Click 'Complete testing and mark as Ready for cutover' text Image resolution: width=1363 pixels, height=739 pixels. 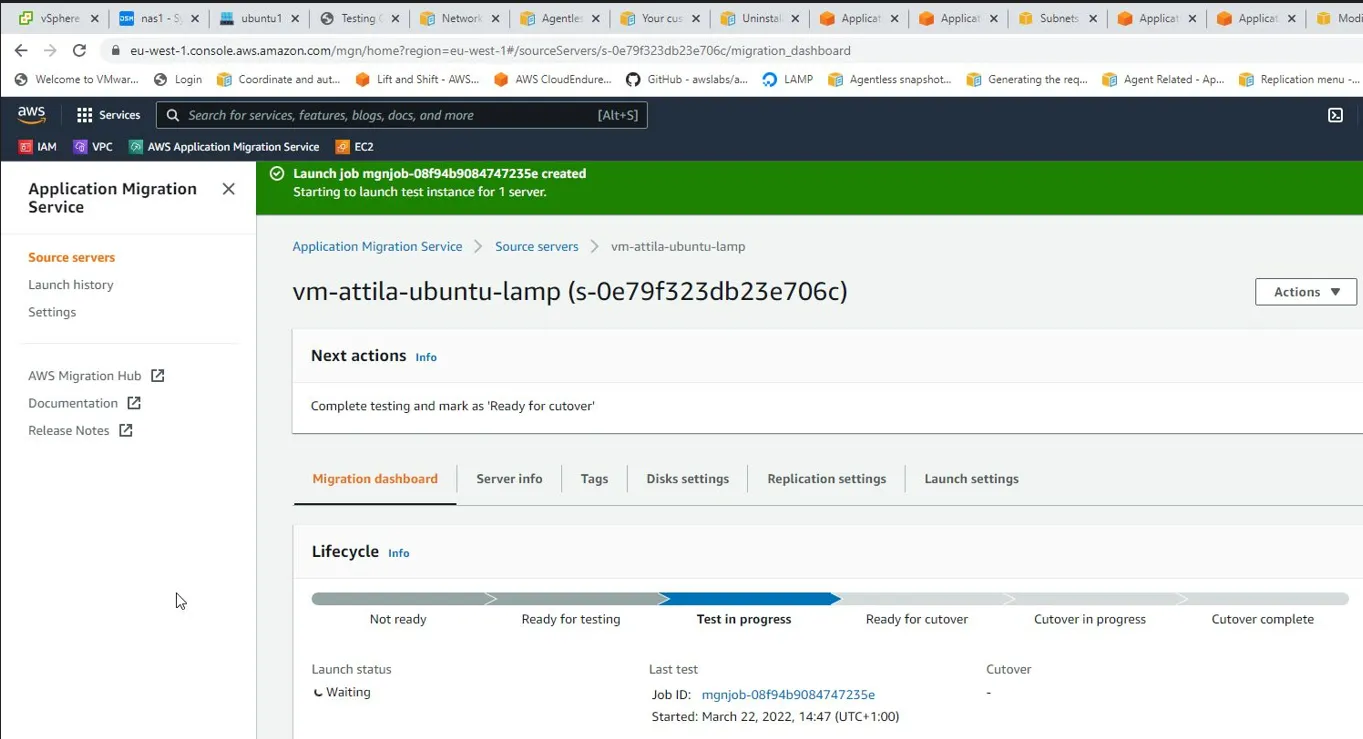pyautogui.click(x=453, y=406)
